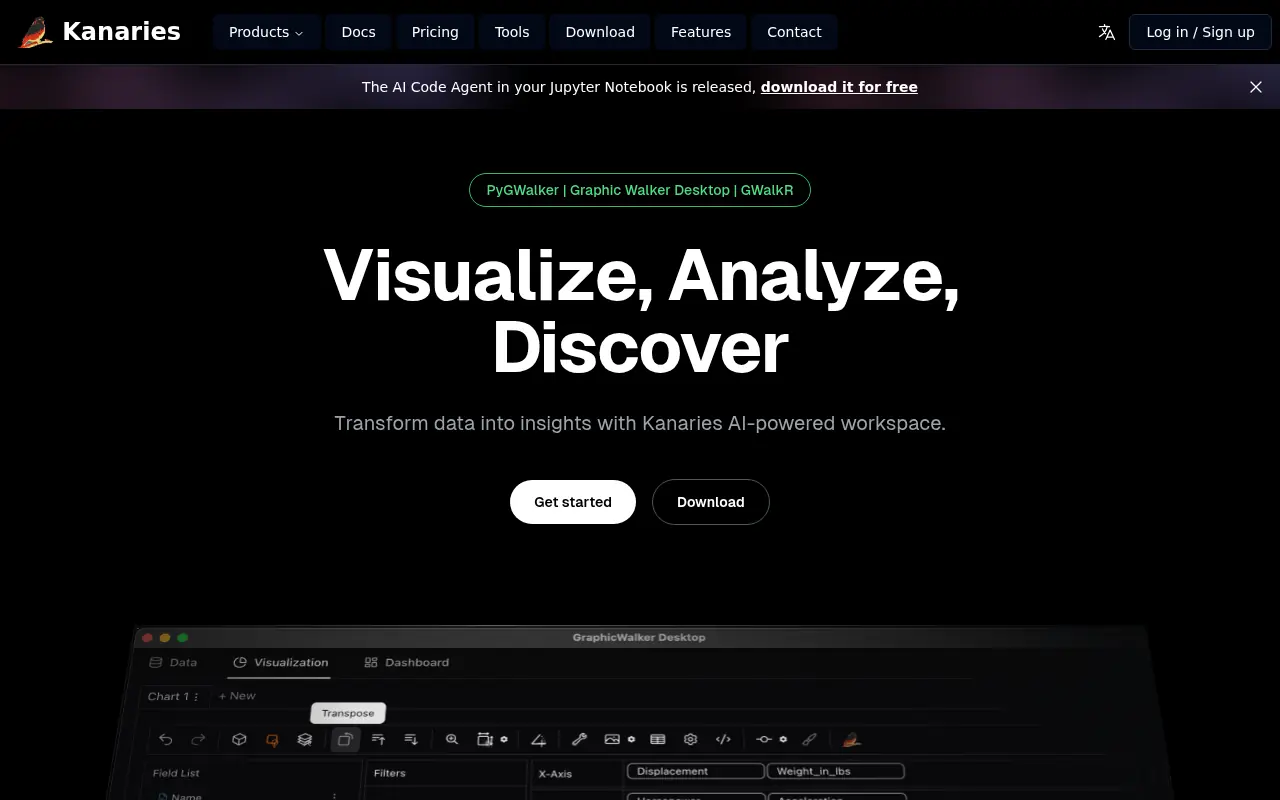Undo the last action in GraphicWalker
The height and width of the screenshot is (800, 1280).
click(166, 739)
